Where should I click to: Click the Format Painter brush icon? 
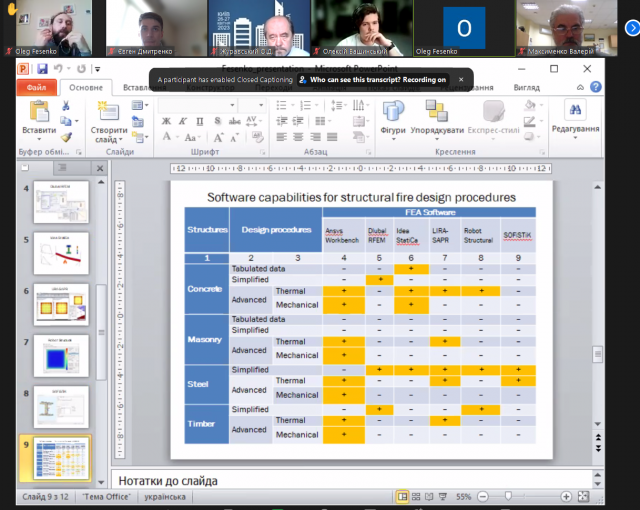click(66, 137)
